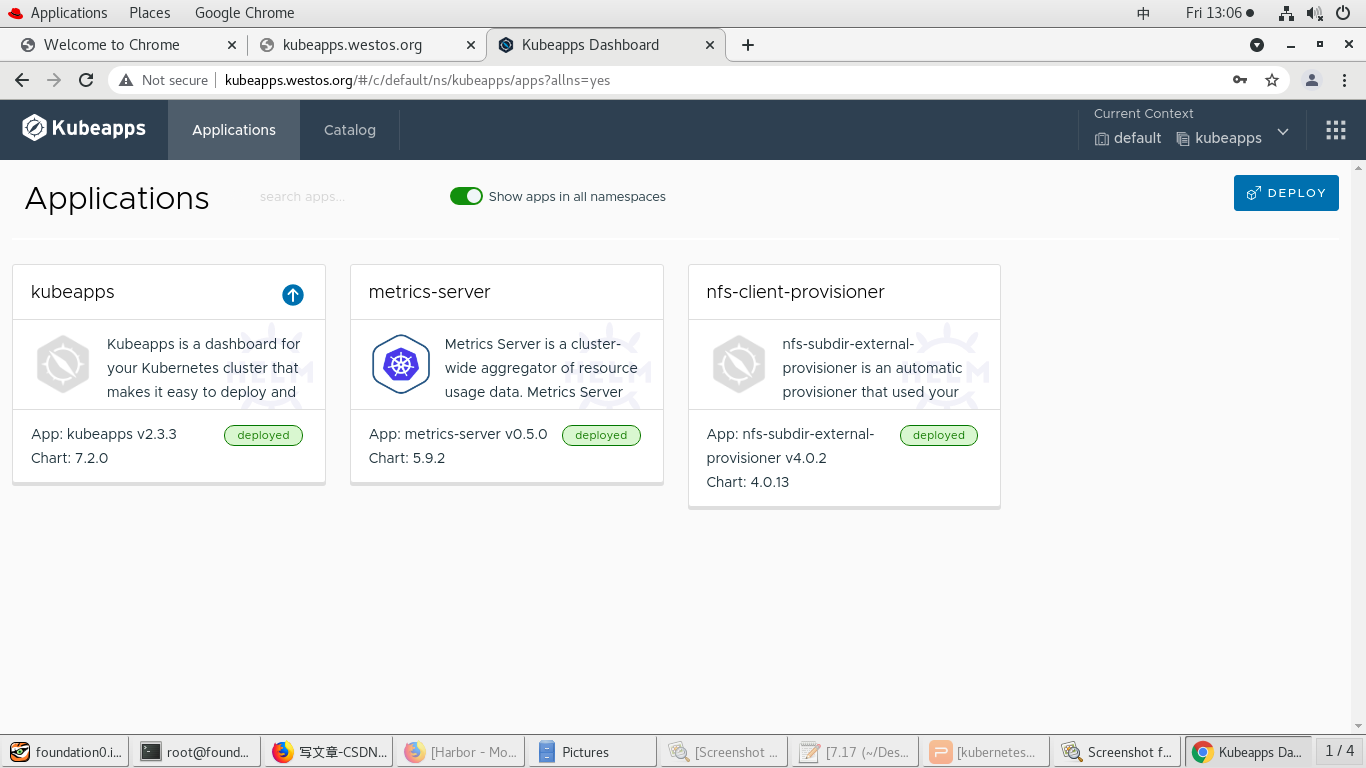Click nfs-client-provisioner card placeholder icon

pos(739,364)
